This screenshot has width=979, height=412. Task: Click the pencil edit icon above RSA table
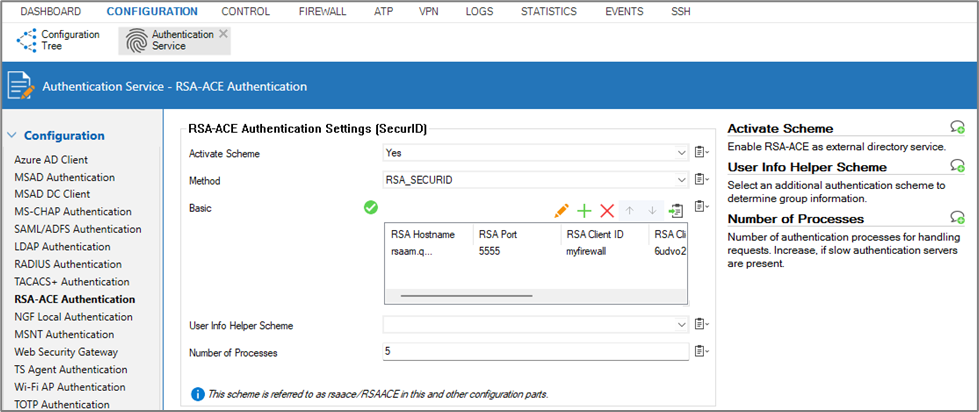point(561,210)
